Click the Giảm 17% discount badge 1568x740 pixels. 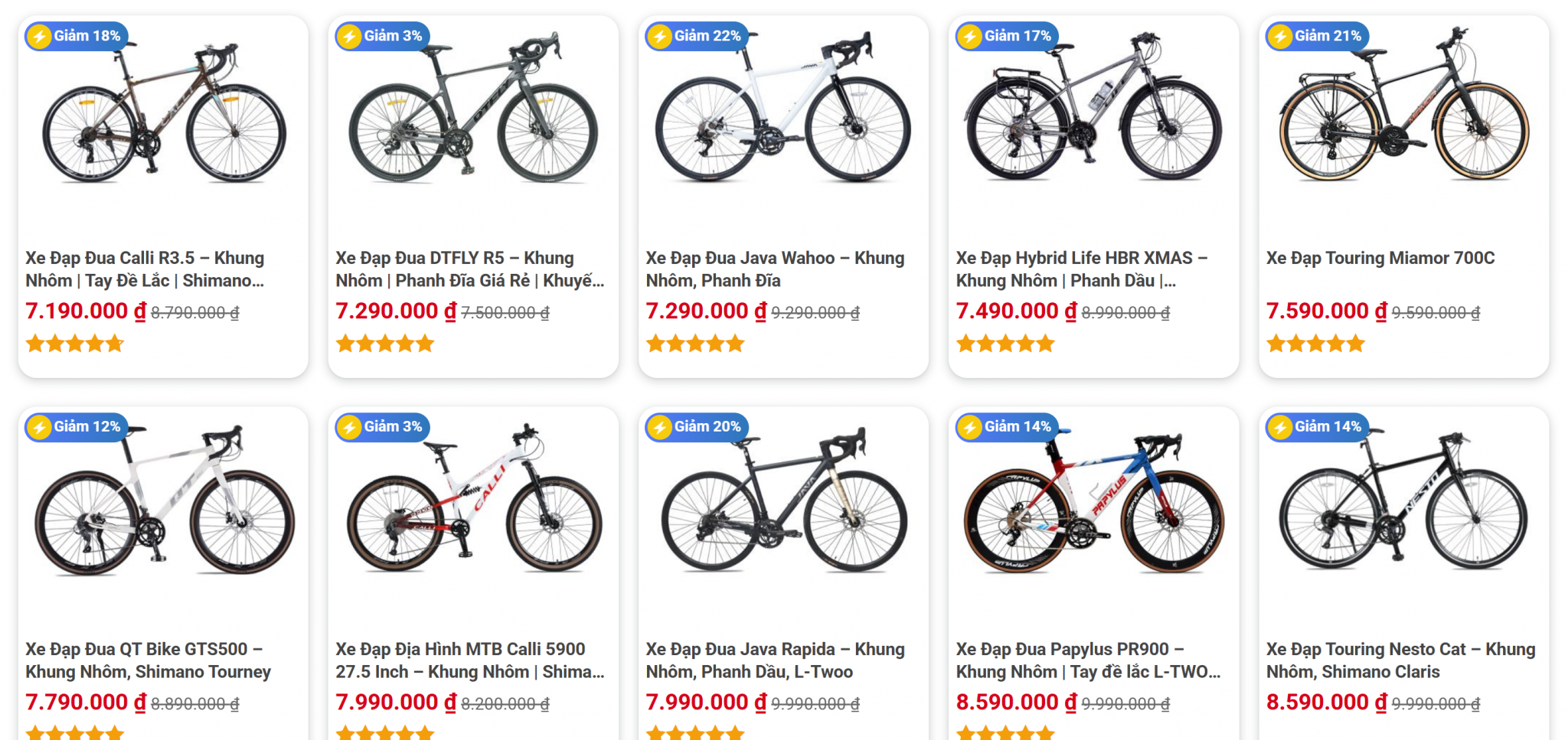click(1006, 36)
